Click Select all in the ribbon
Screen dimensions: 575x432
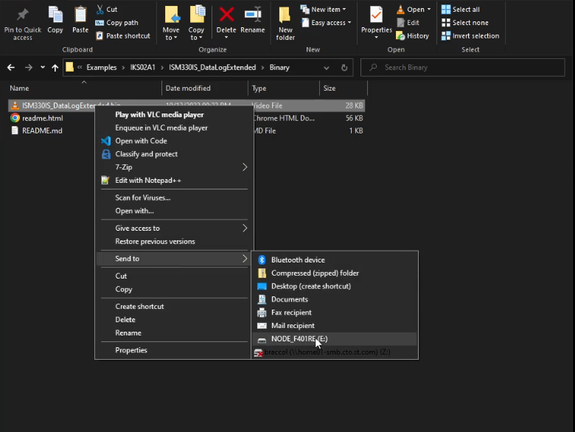(x=461, y=9)
